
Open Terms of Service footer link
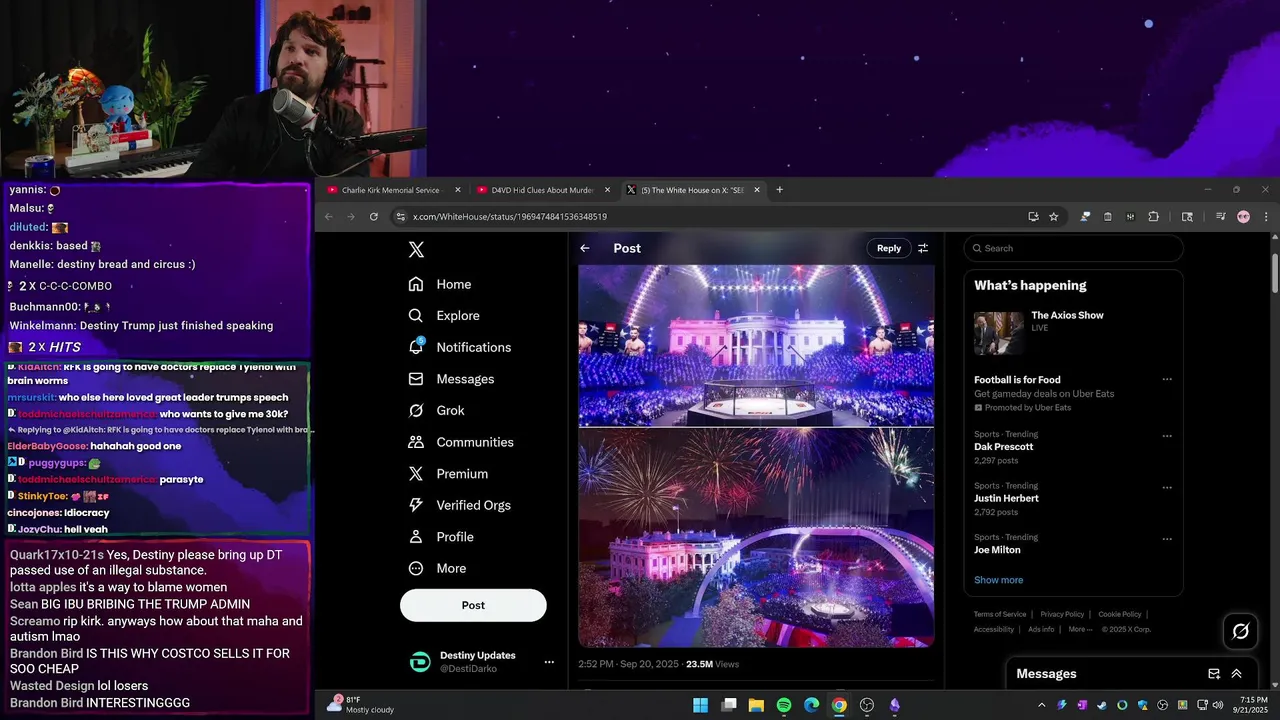point(1000,614)
